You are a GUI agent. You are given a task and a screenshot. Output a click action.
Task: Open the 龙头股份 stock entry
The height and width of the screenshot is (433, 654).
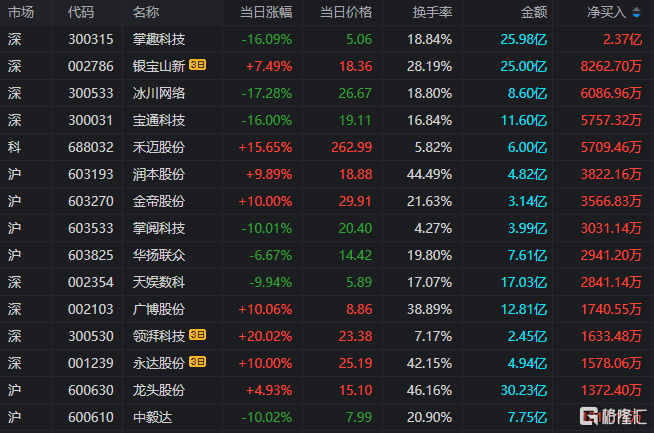pyautogui.click(x=327, y=390)
